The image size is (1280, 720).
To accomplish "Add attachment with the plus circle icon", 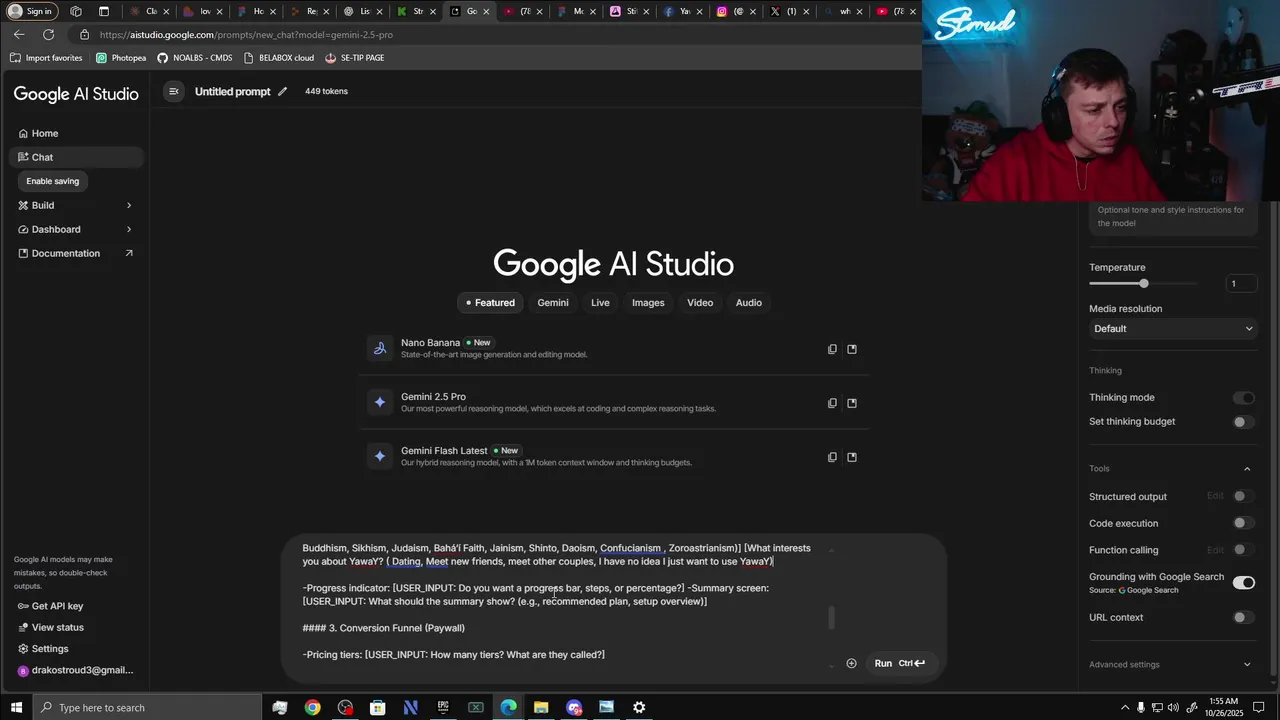I will (x=851, y=663).
